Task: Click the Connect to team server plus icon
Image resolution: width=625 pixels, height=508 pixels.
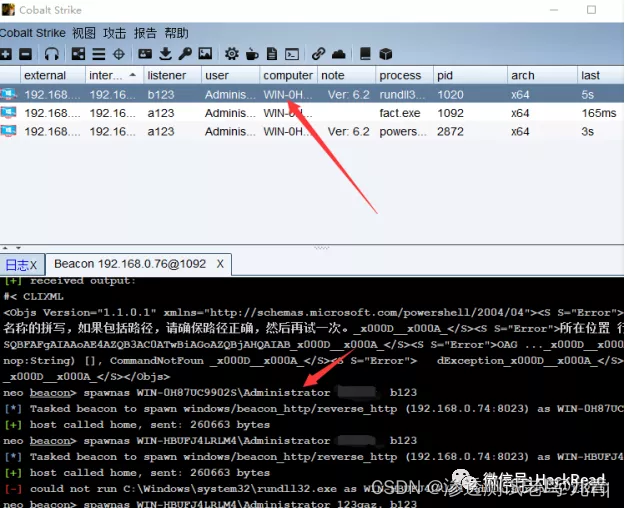Action: pyautogui.click(x=6, y=53)
